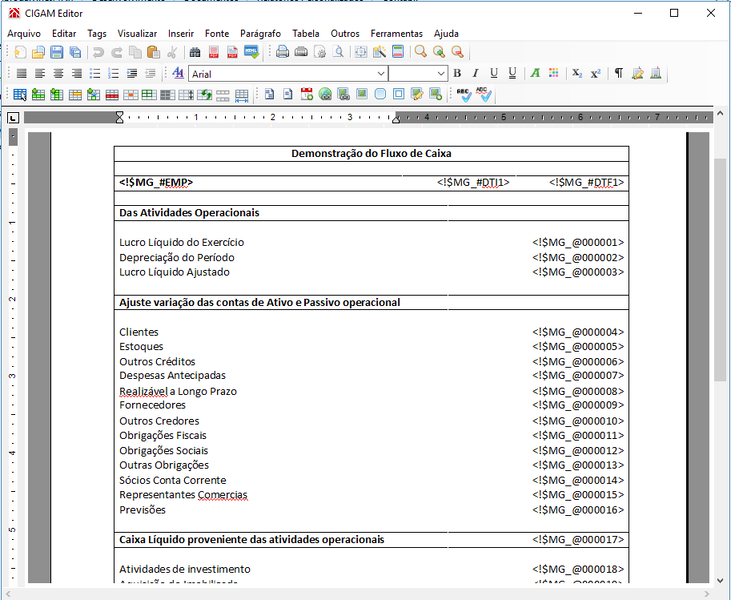Open the Inserir menu

[181, 34]
